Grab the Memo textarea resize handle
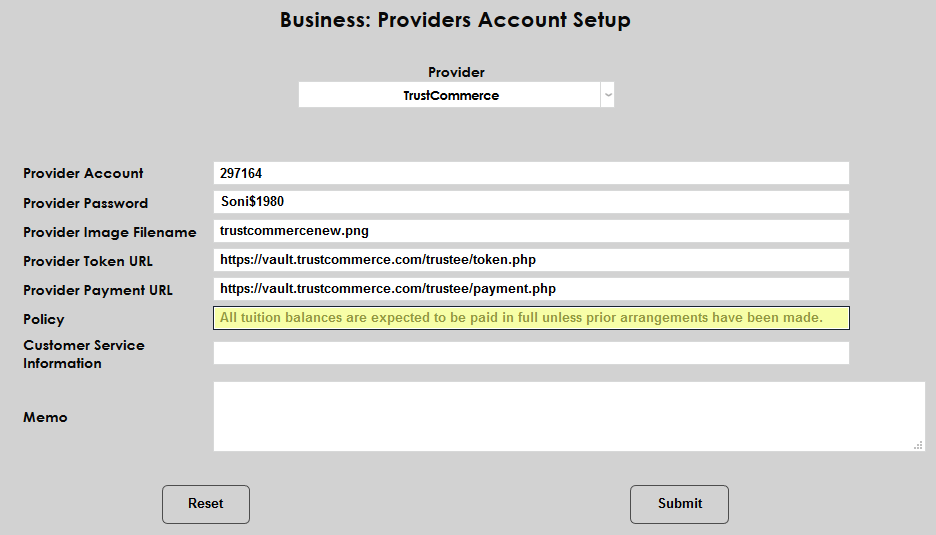The image size is (936, 535). click(x=919, y=445)
